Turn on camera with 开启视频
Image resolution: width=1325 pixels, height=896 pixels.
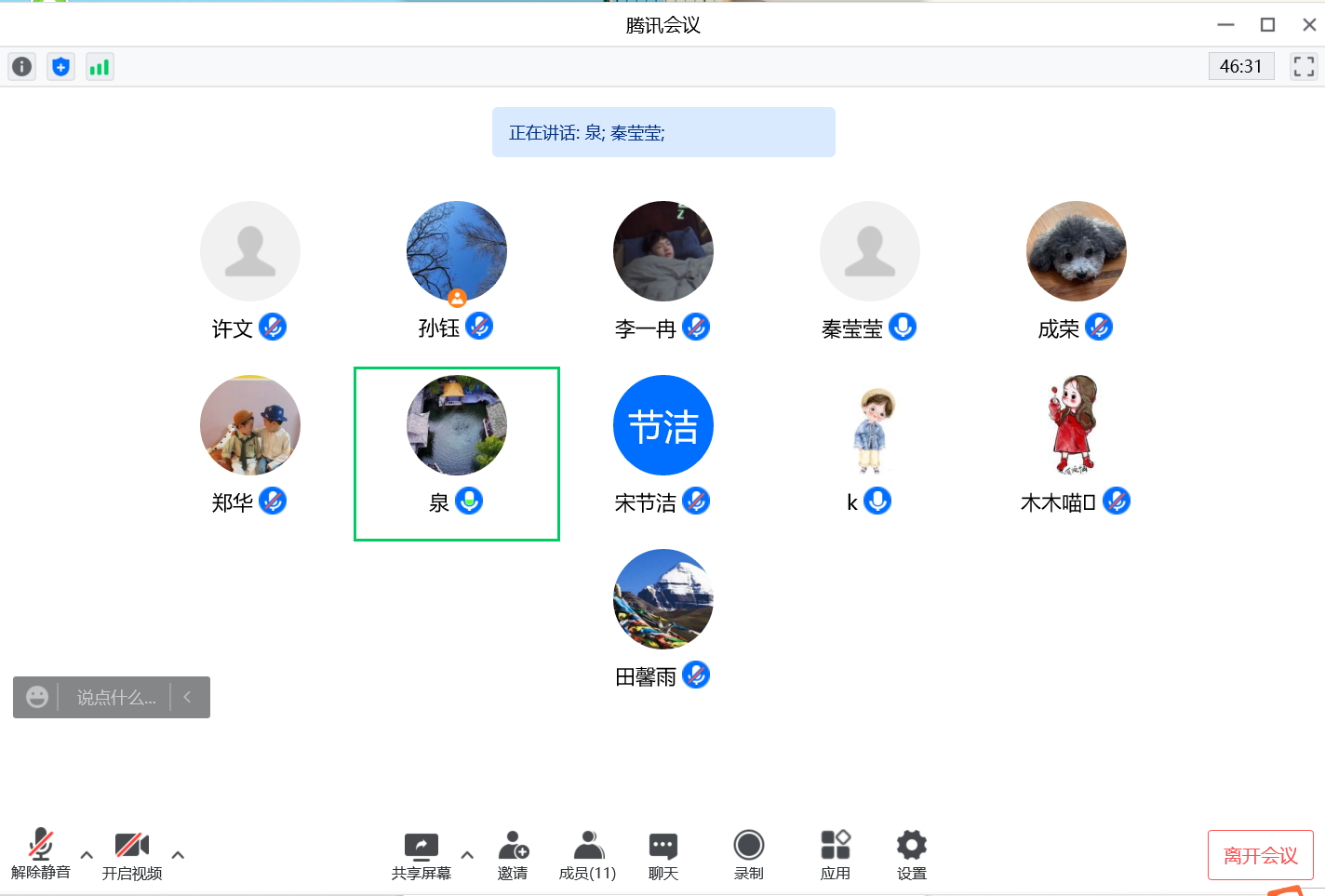coord(132,856)
